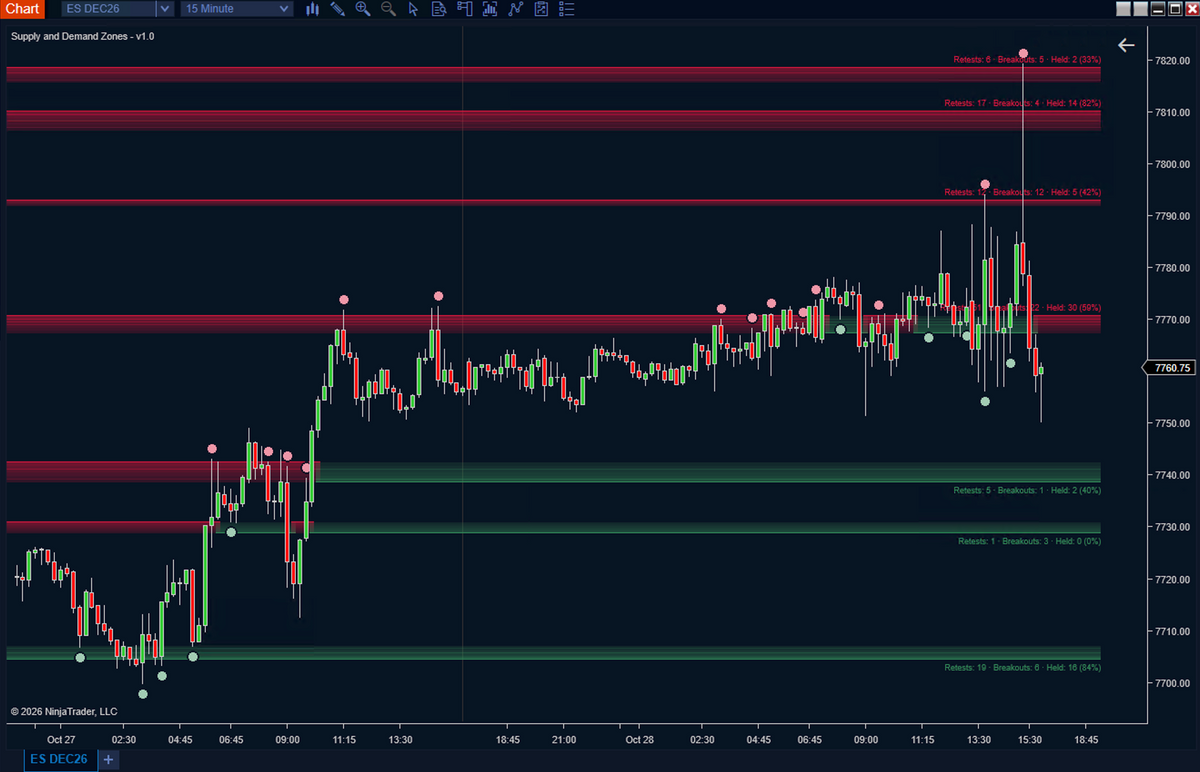Screen dimensions: 1200x772
Task: Select the bottom green demand zone above 84% label
Action: coord(553,653)
